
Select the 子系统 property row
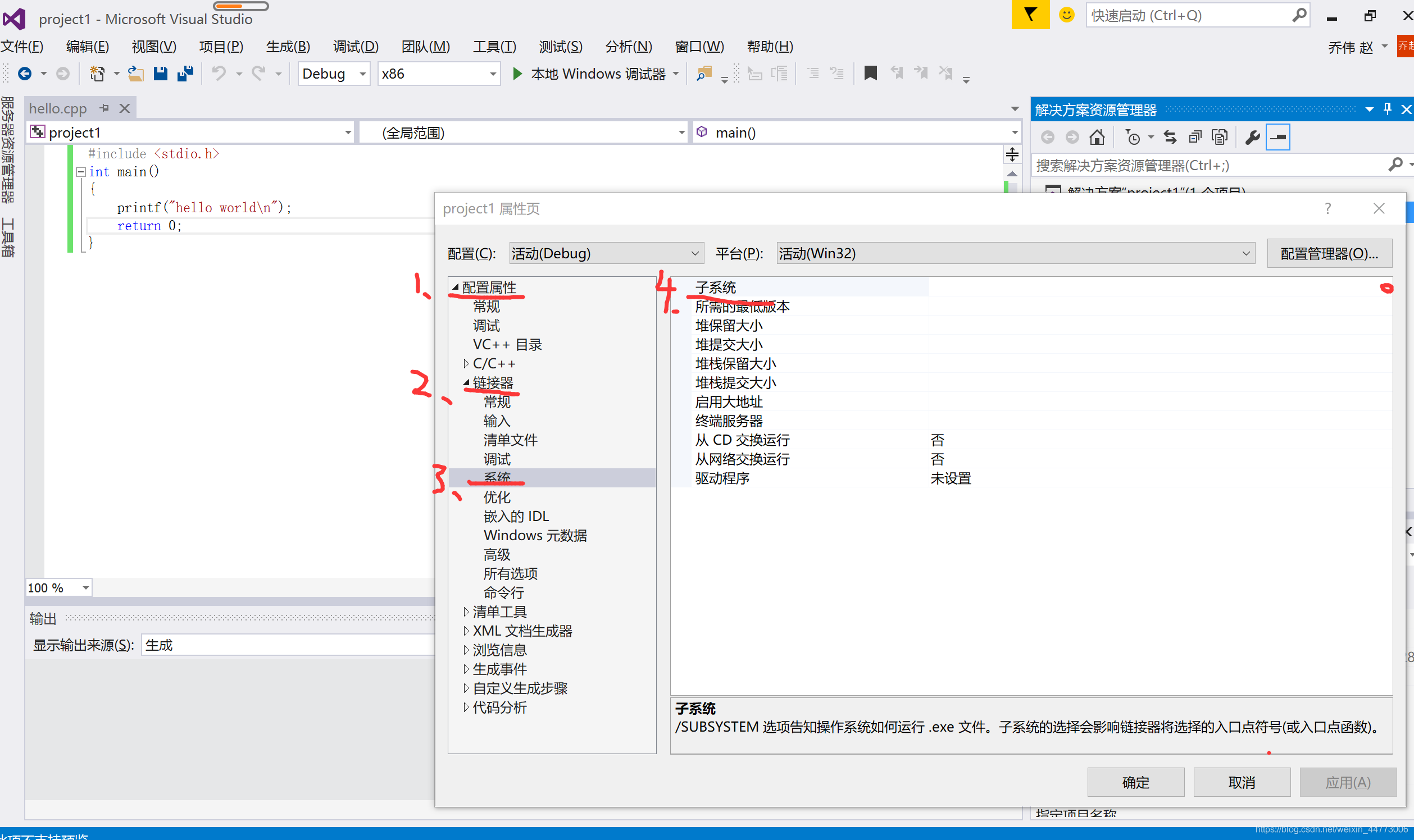tap(1031, 287)
